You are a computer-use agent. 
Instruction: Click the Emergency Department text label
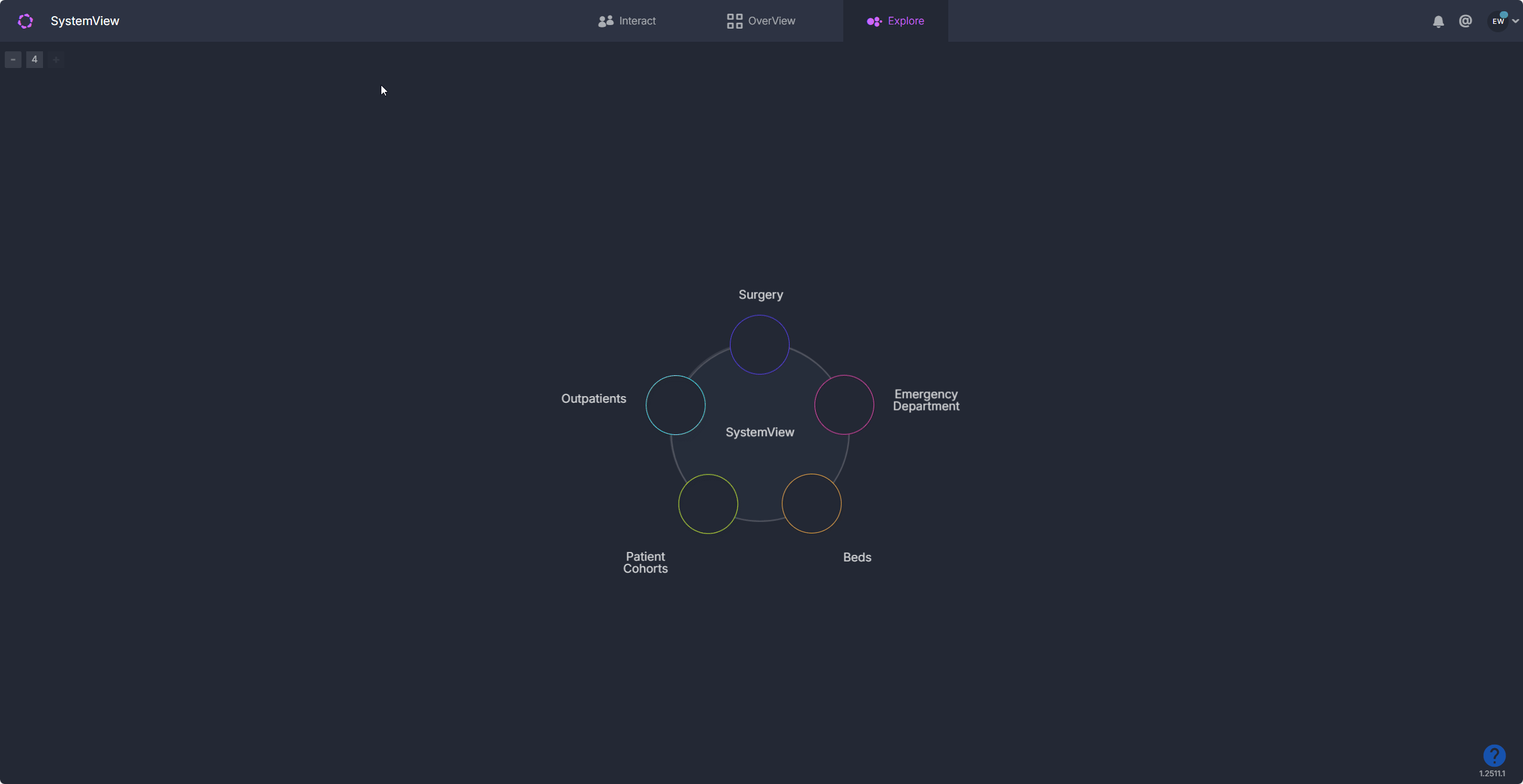point(926,400)
